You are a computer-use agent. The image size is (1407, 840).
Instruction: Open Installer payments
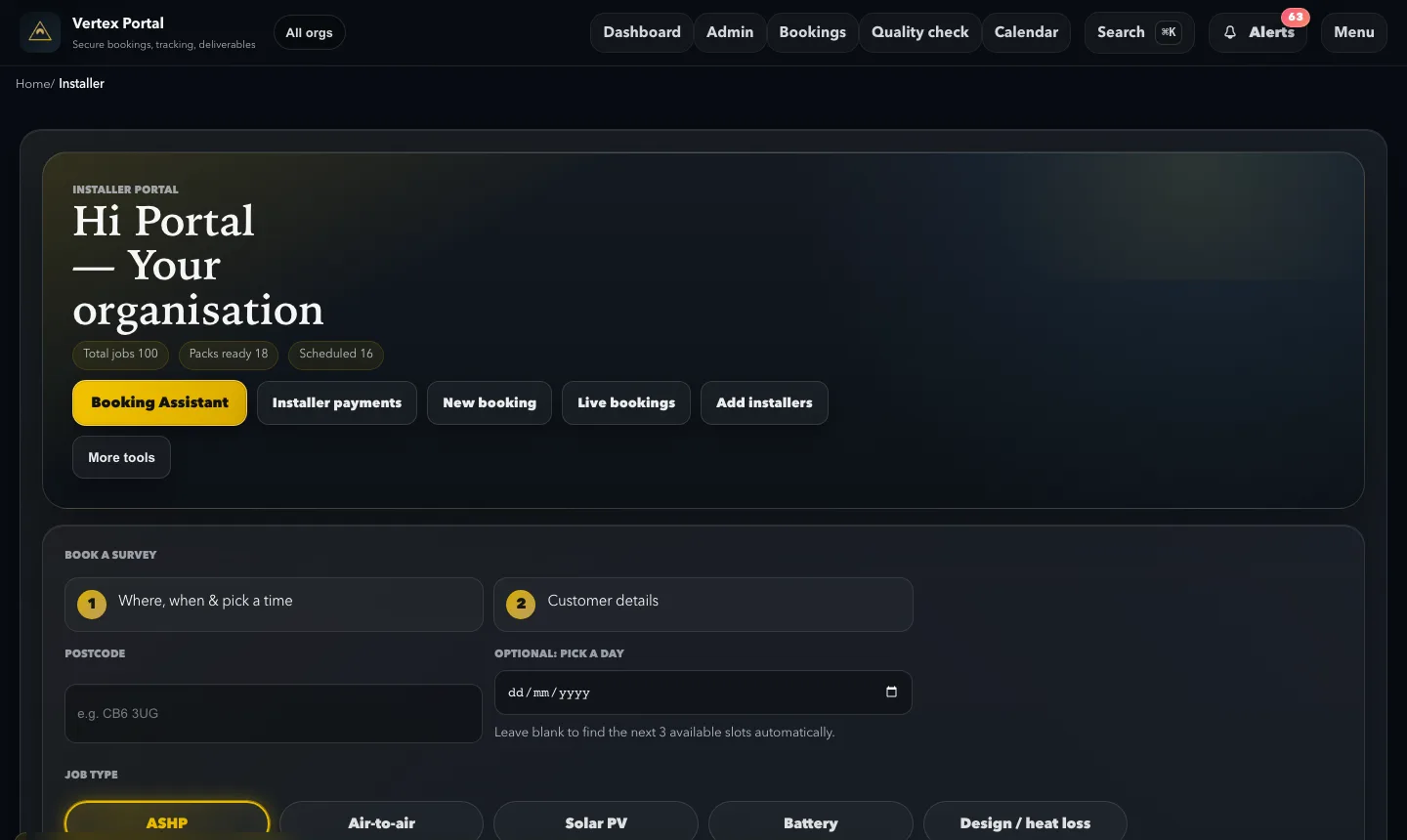tap(337, 402)
